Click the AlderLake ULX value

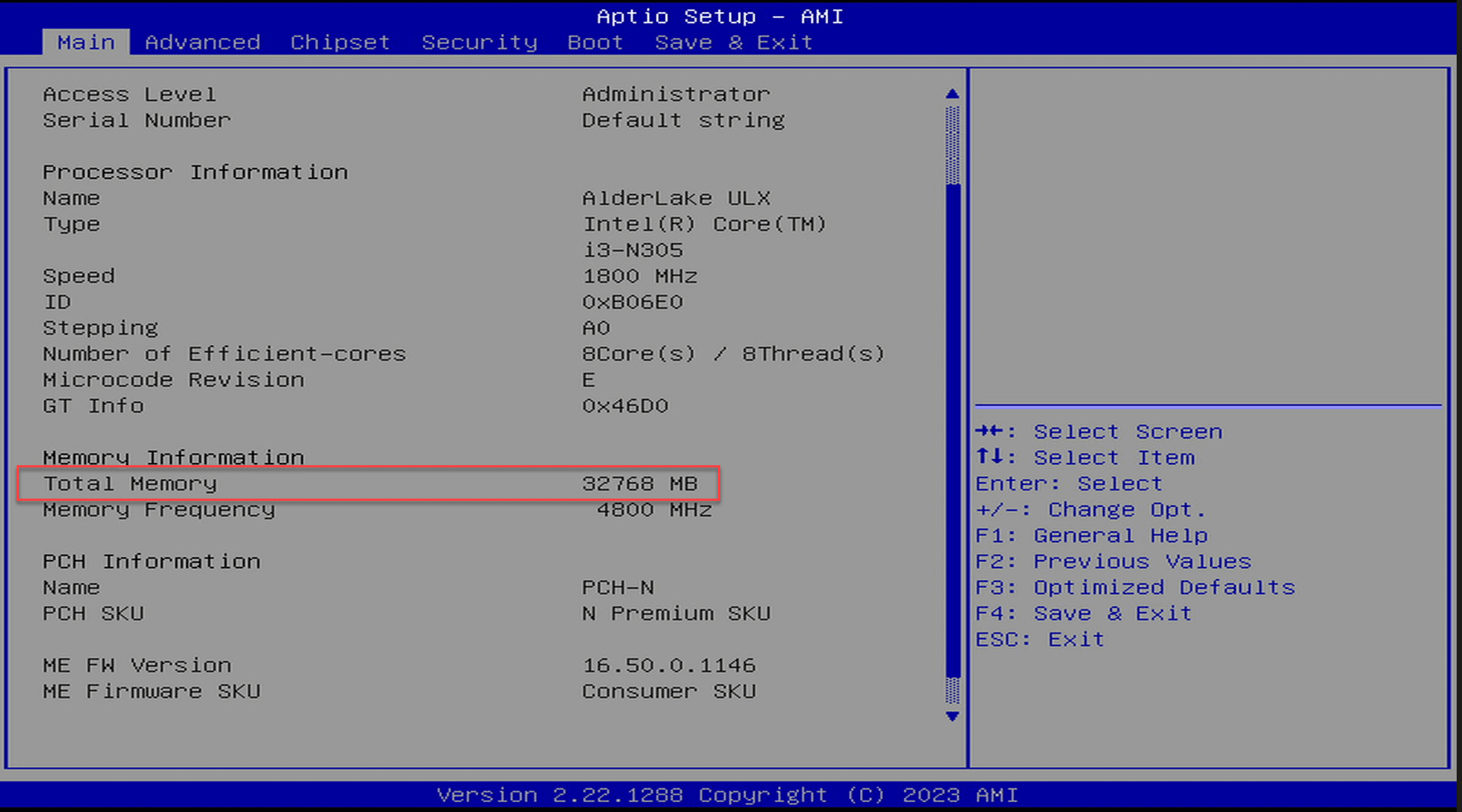click(676, 198)
